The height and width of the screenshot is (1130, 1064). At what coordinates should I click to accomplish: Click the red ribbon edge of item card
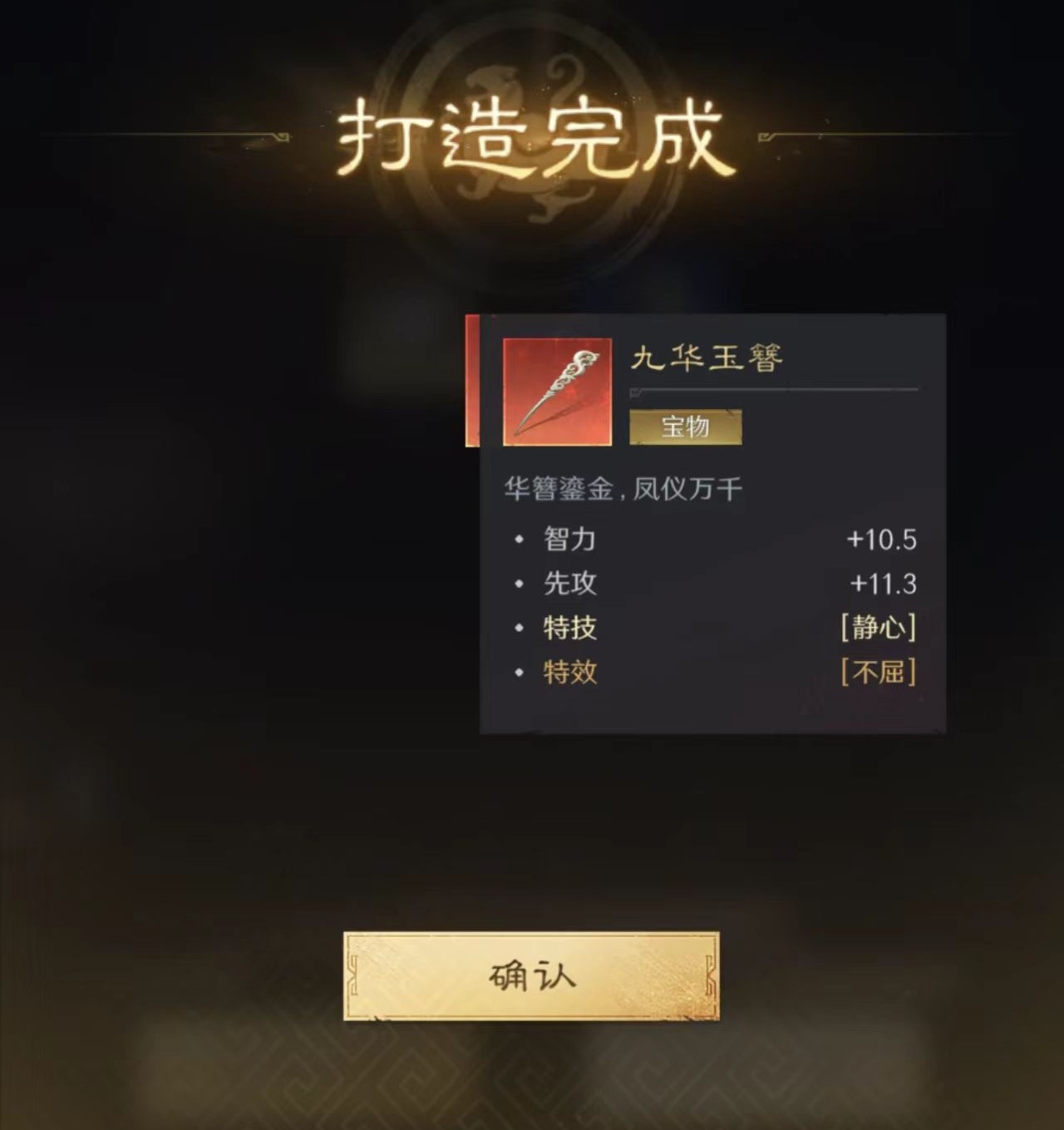[x=472, y=381]
